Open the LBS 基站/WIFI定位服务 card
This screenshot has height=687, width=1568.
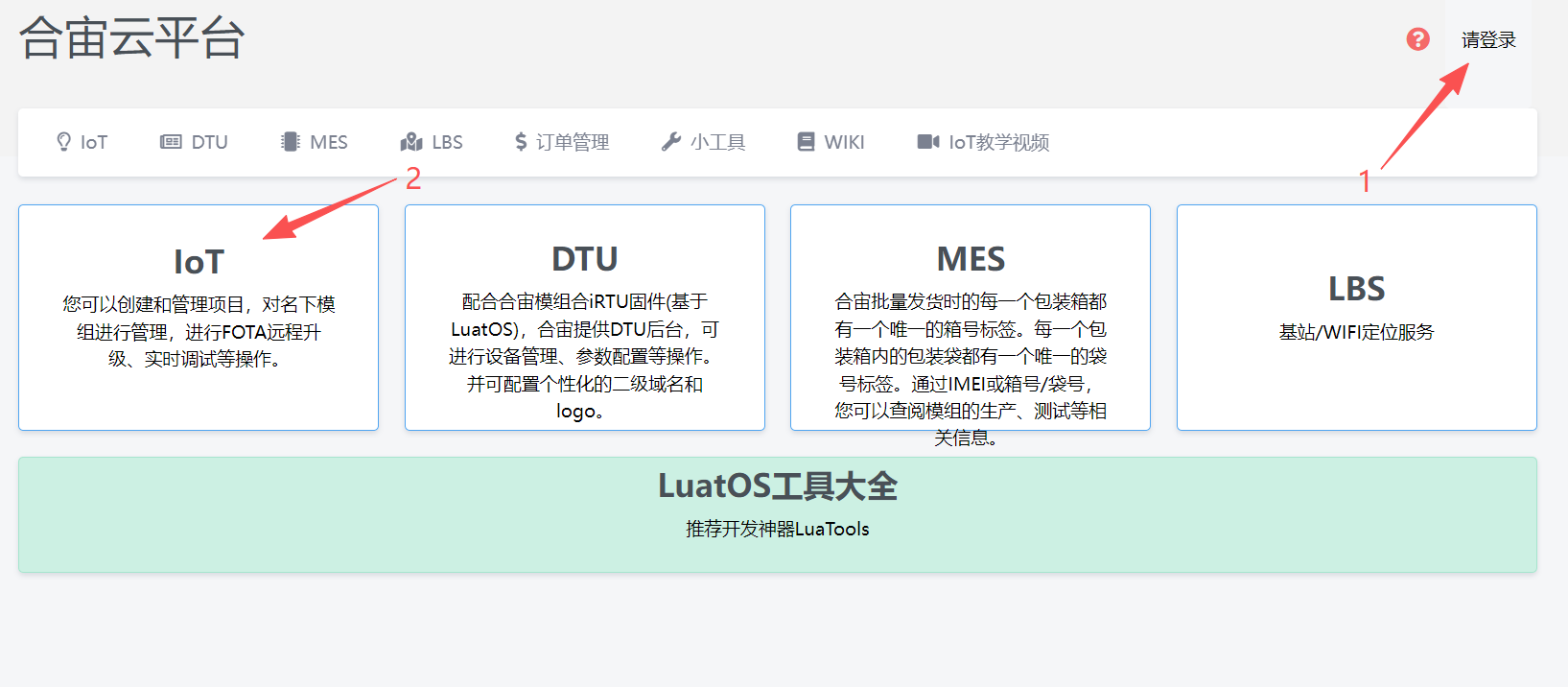click(1356, 317)
